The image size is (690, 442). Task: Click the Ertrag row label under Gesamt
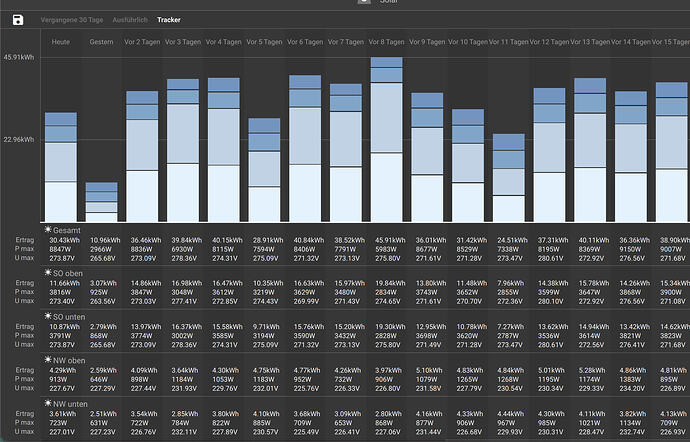point(25,240)
